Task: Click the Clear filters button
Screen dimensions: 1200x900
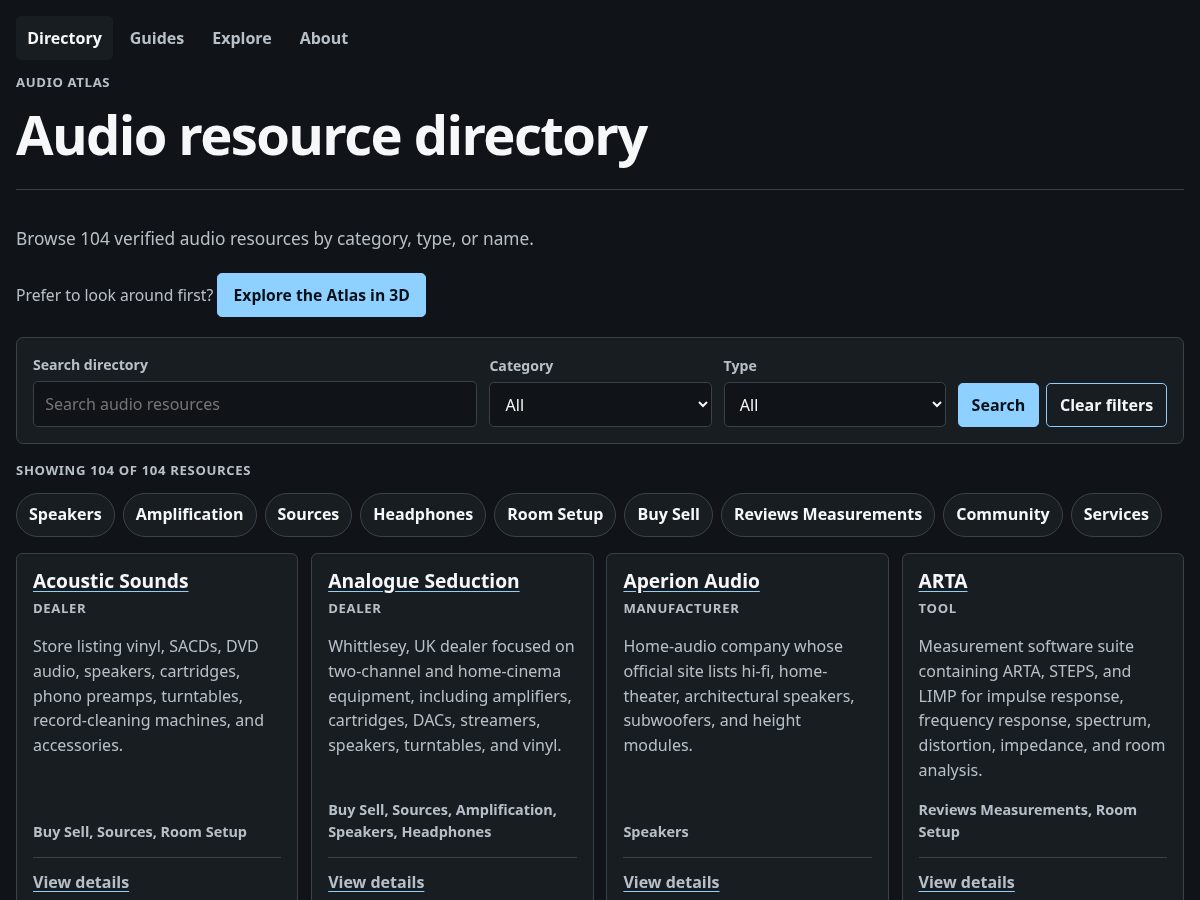Action: 1106,405
